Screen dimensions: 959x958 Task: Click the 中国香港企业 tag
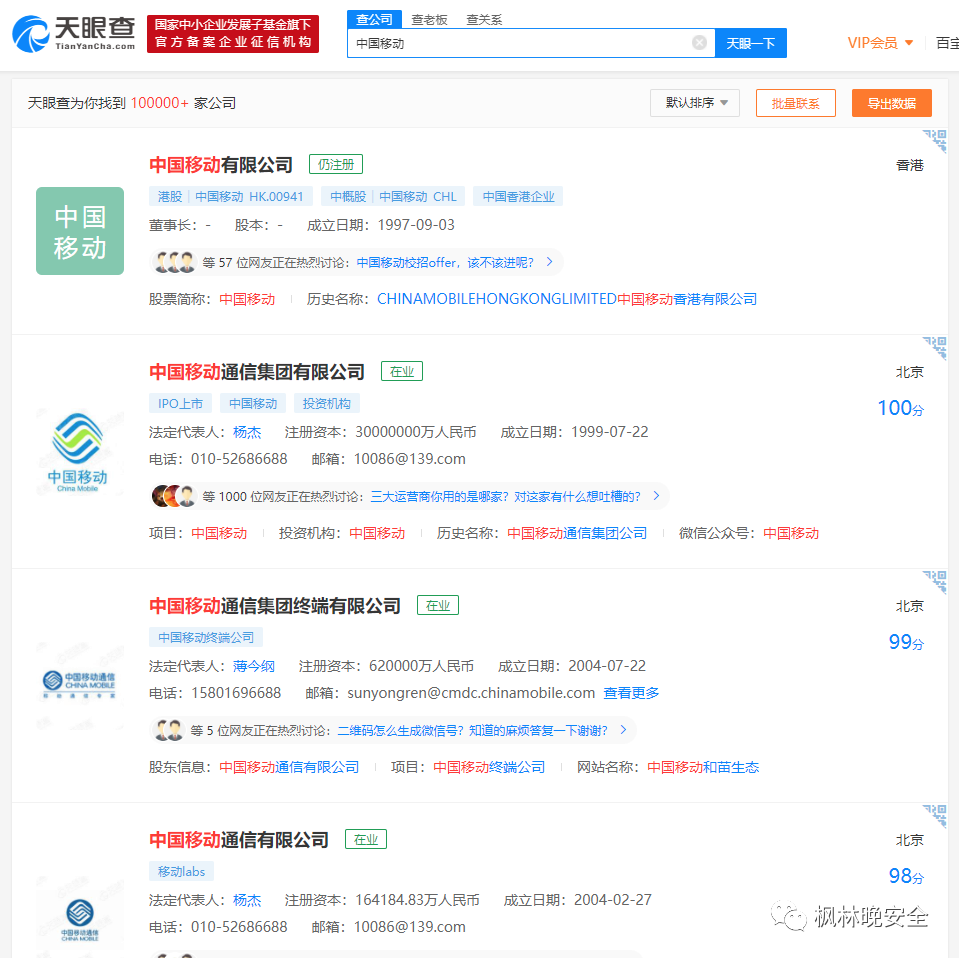click(x=518, y=196)
